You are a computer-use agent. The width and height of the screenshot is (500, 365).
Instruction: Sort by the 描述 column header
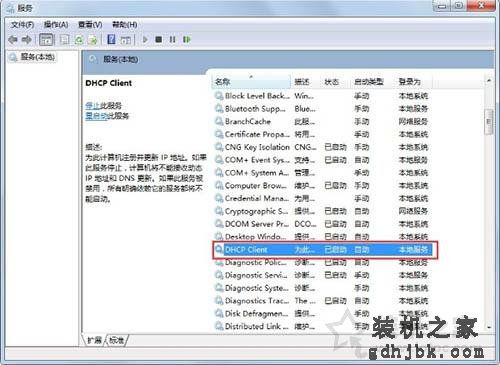tap(305, 82)
